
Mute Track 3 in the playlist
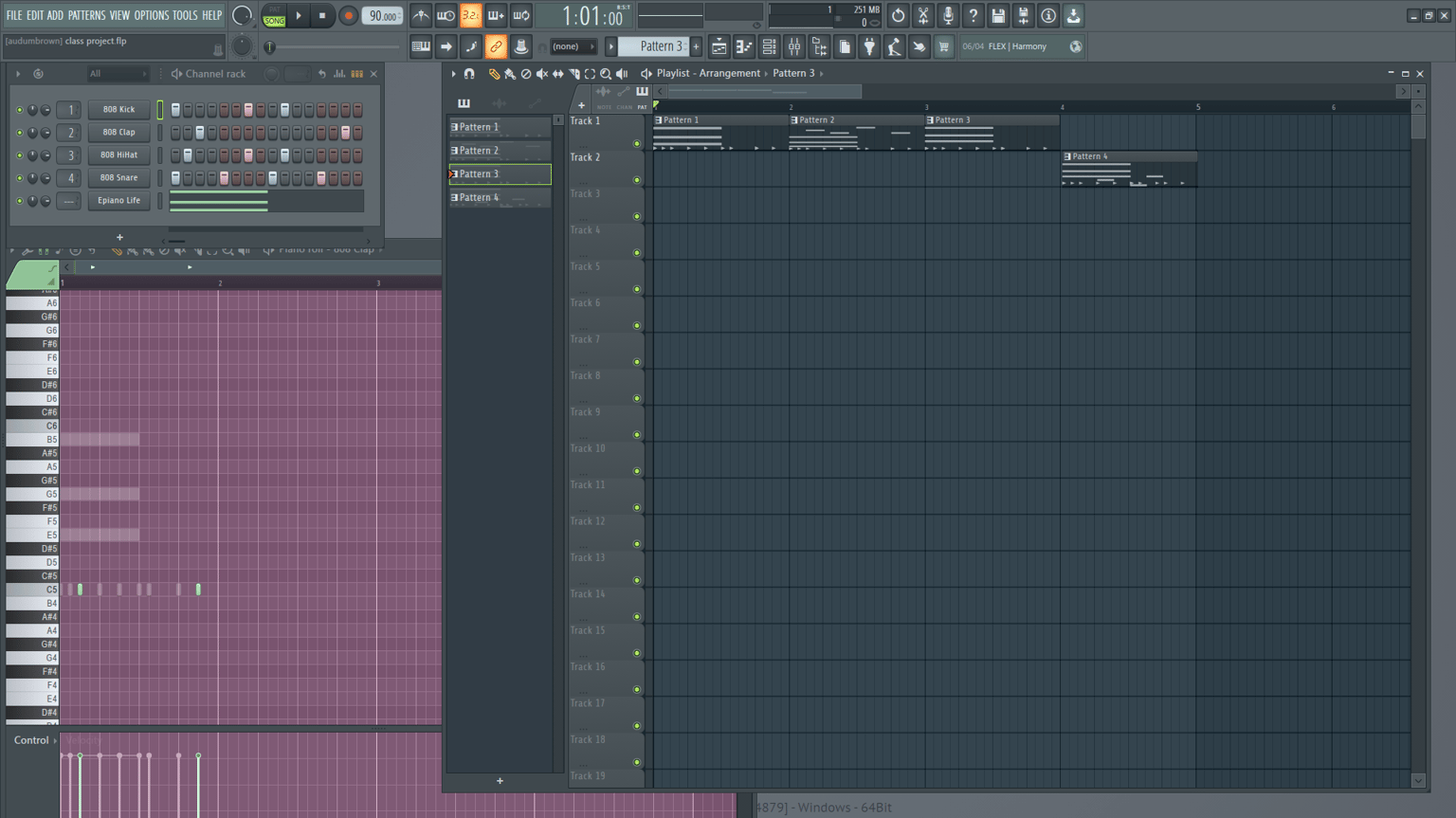coord(637,216)
